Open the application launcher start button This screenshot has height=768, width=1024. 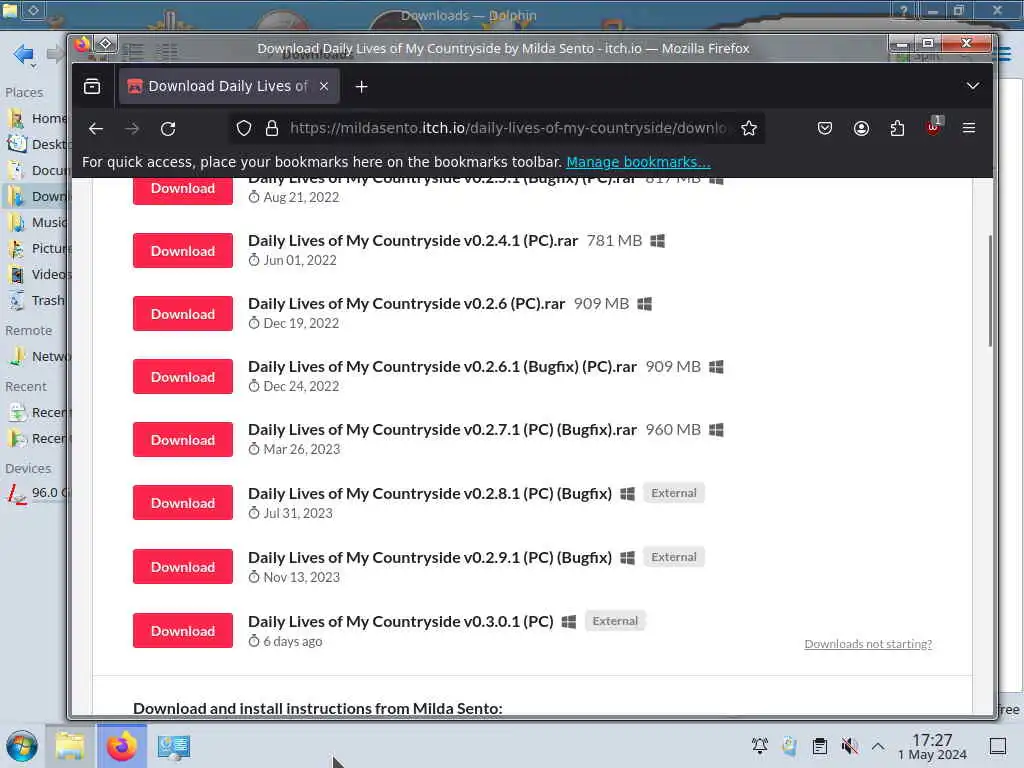click(22, 746)
